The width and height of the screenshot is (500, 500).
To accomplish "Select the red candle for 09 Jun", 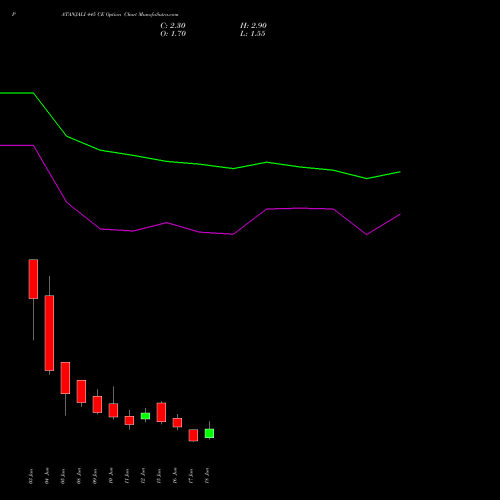I will tap(97, 404).
